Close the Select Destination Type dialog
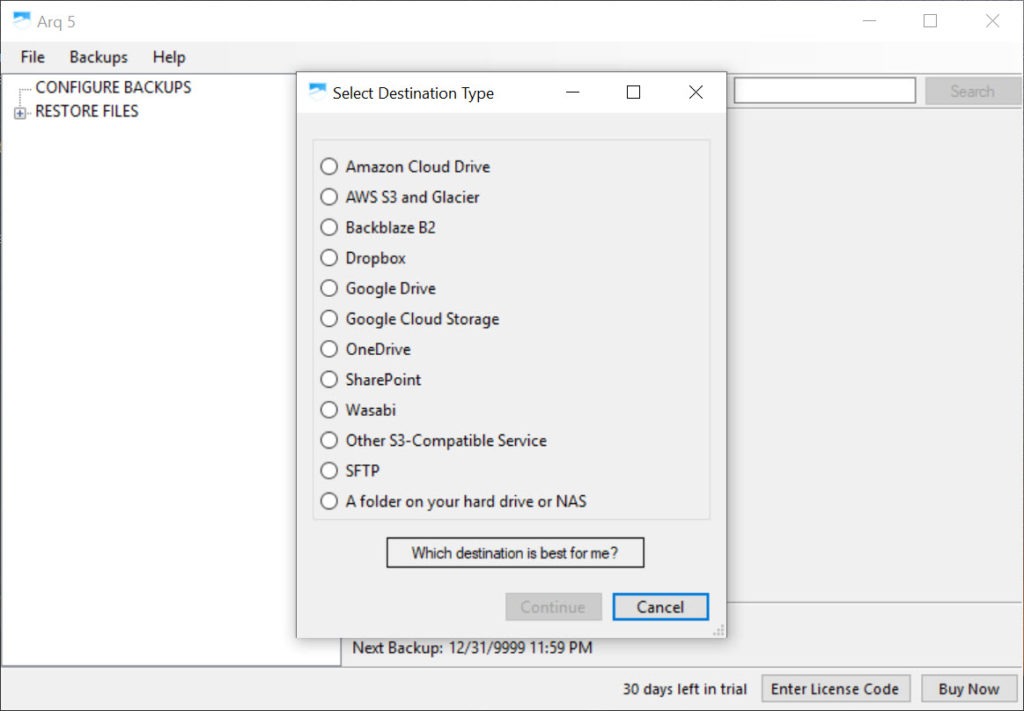 tap(696, 93)
